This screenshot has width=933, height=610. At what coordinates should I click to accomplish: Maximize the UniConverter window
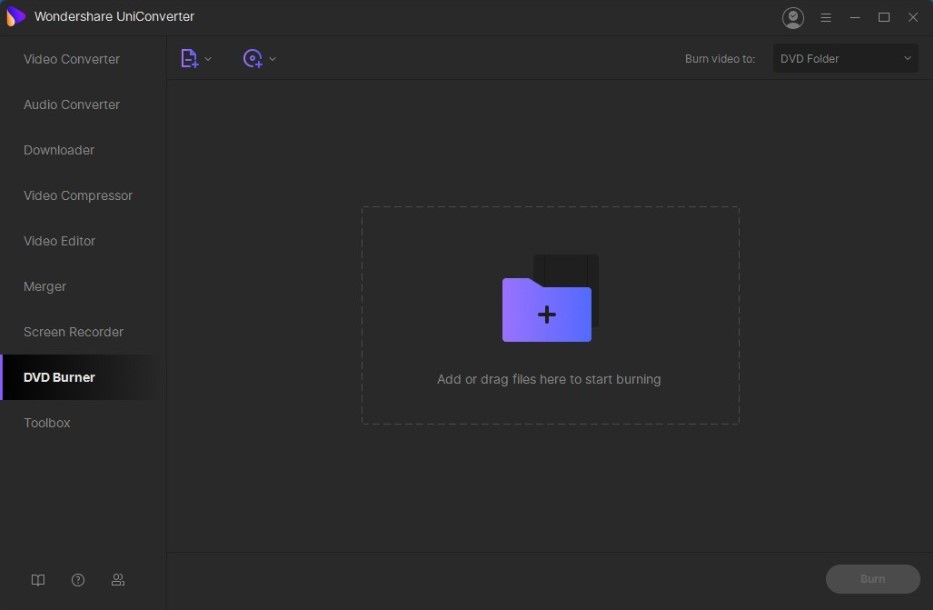click(x=884, y=17)
